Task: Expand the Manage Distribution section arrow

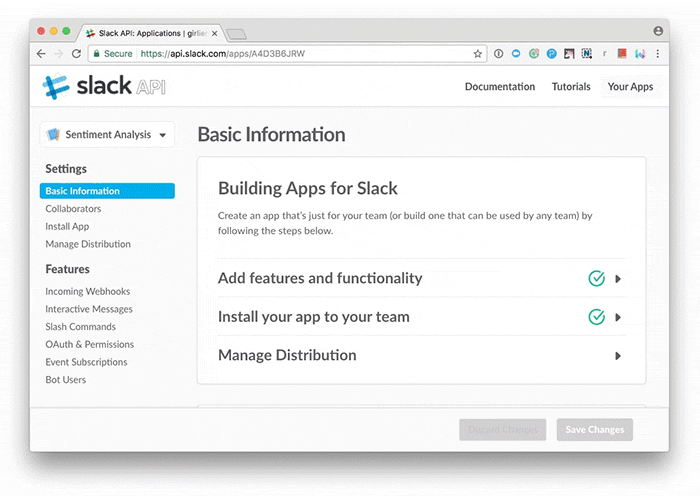Action: (x=618, y=356)
